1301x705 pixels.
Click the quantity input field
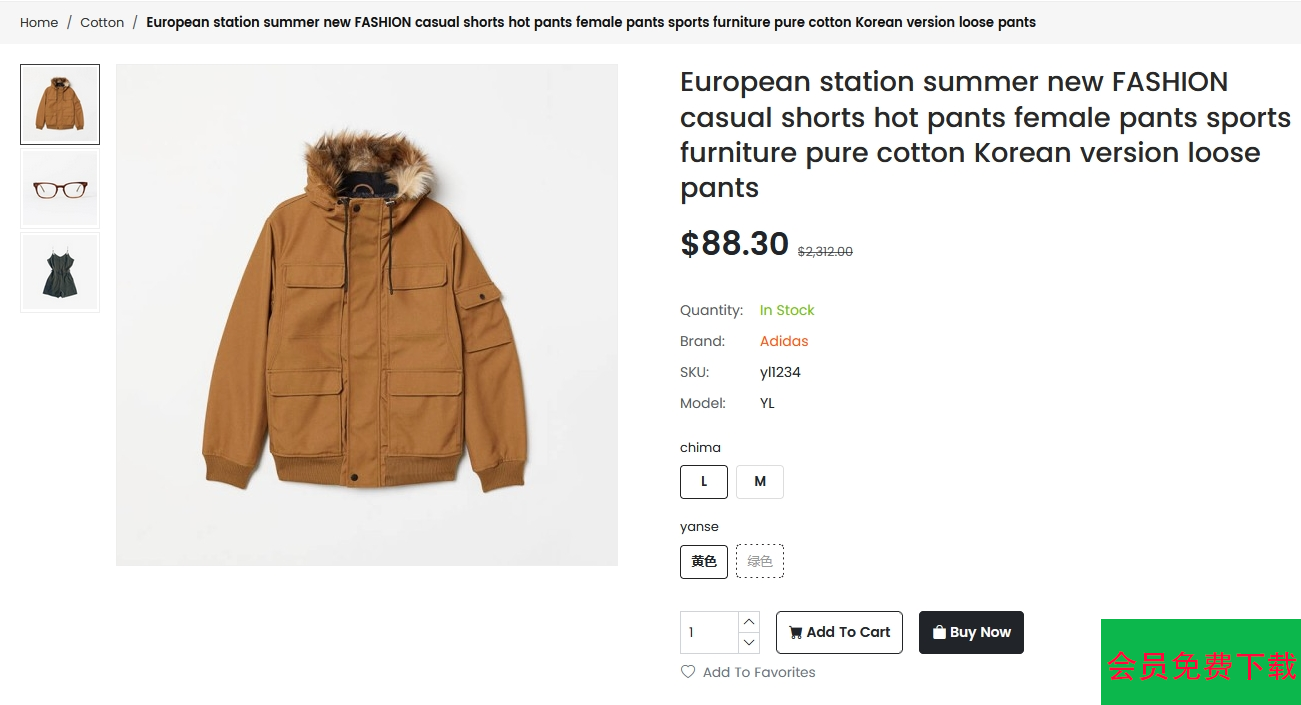(709, 632)
